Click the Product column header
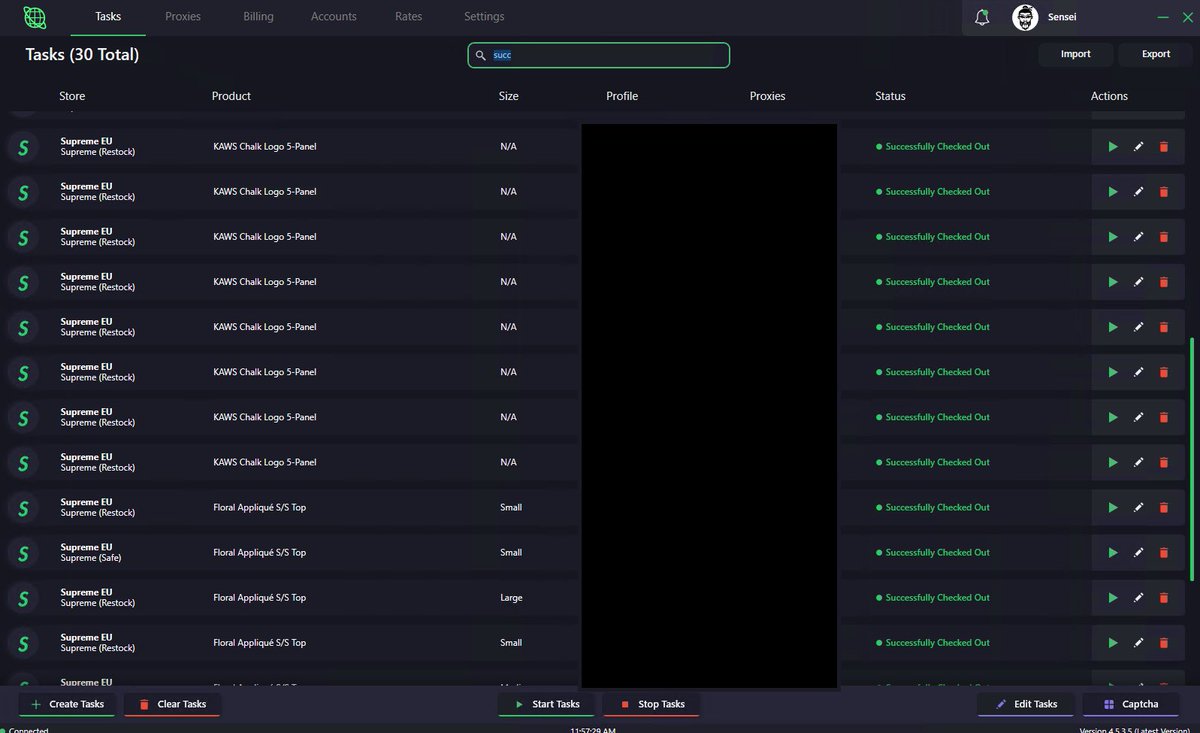Image resolution: width=1200 pixels, height=733 pixels. [x=231, y=96]
